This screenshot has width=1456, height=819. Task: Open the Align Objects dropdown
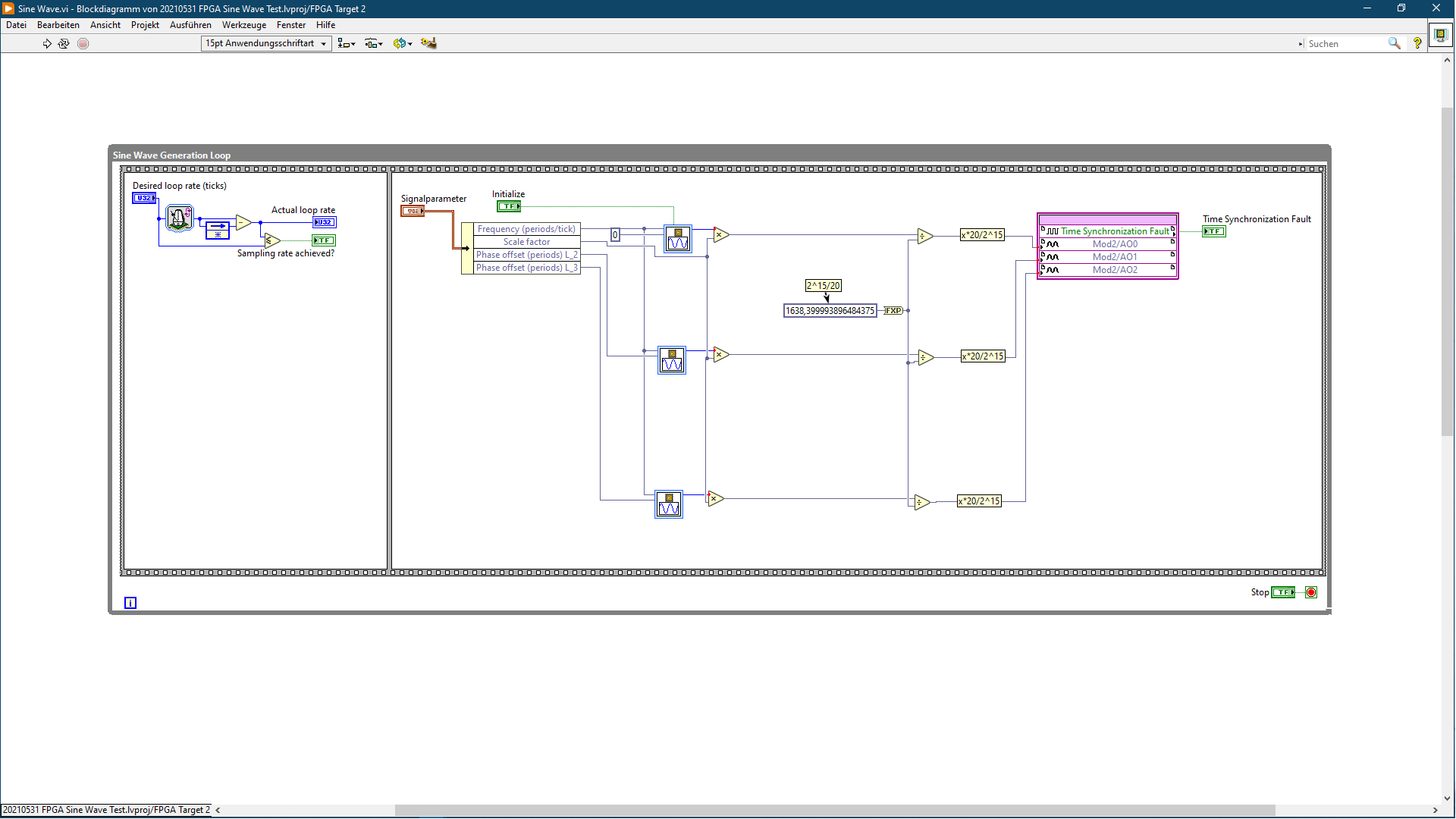click(x=347, y=44)
